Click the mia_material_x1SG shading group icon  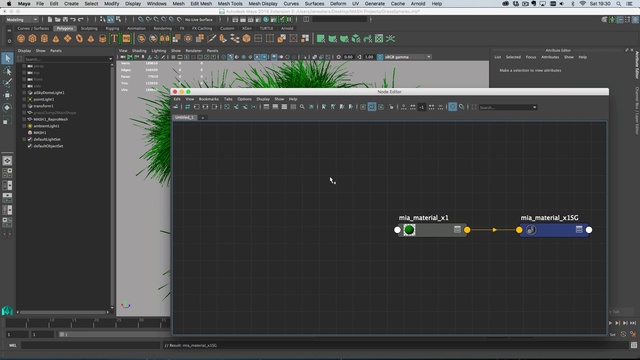[x=531, y=230]
